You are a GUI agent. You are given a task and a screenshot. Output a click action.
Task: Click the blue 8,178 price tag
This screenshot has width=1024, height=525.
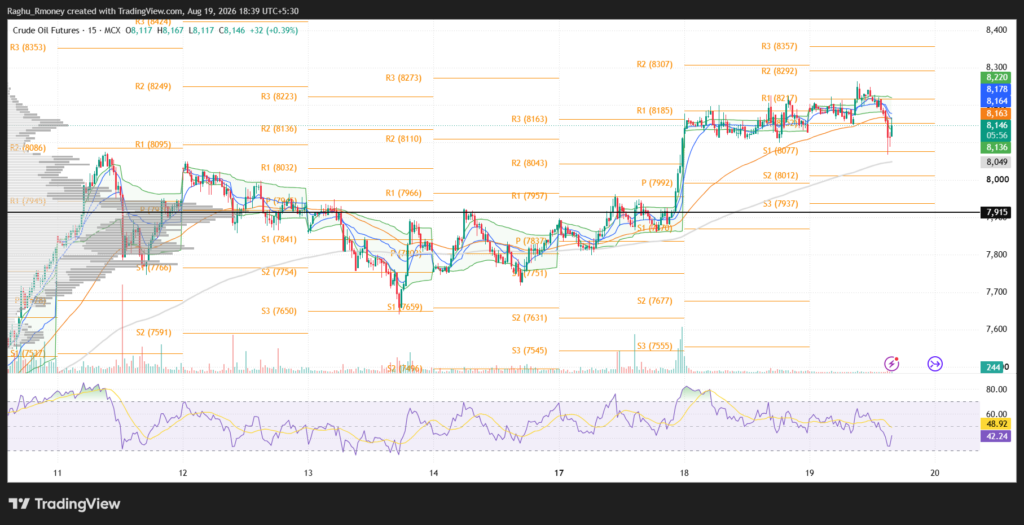(x=996, y=89)
